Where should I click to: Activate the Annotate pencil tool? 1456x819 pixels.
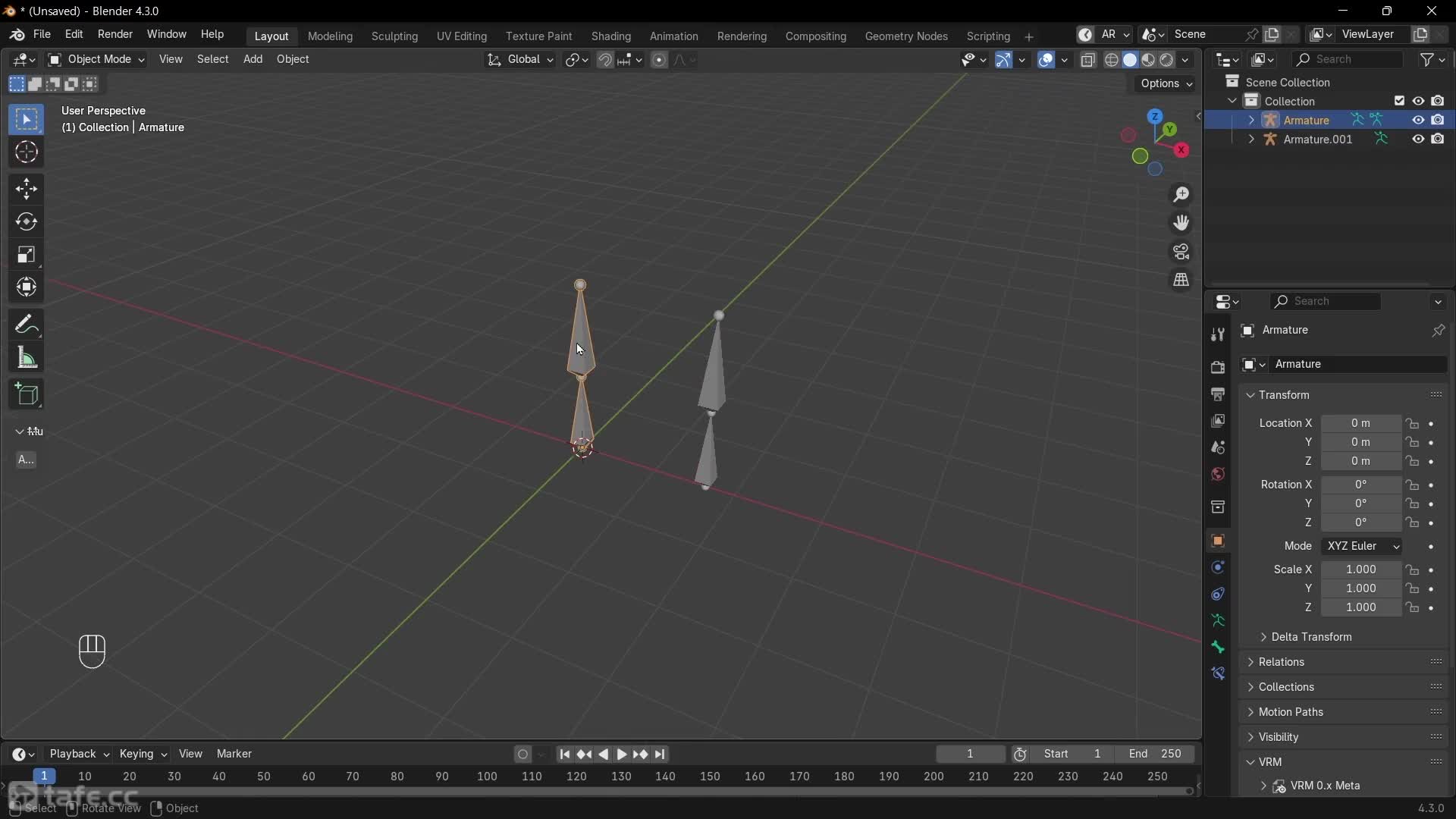click(x=27, y=325)
